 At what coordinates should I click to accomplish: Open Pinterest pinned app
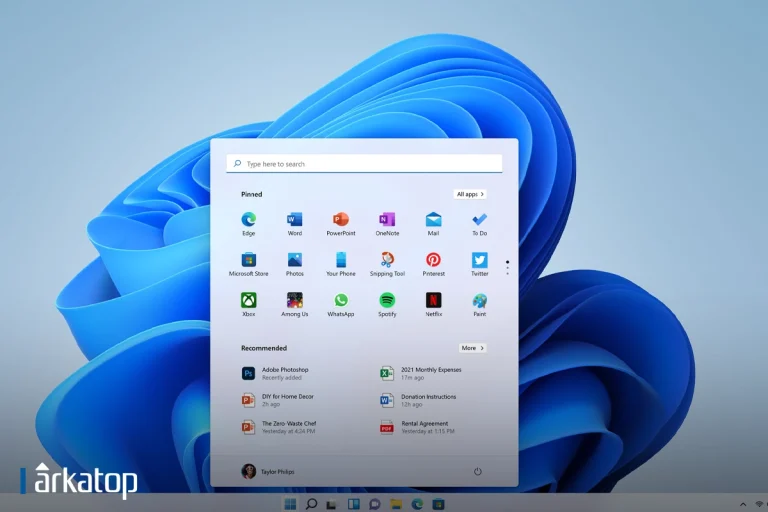tap(433, 264)
